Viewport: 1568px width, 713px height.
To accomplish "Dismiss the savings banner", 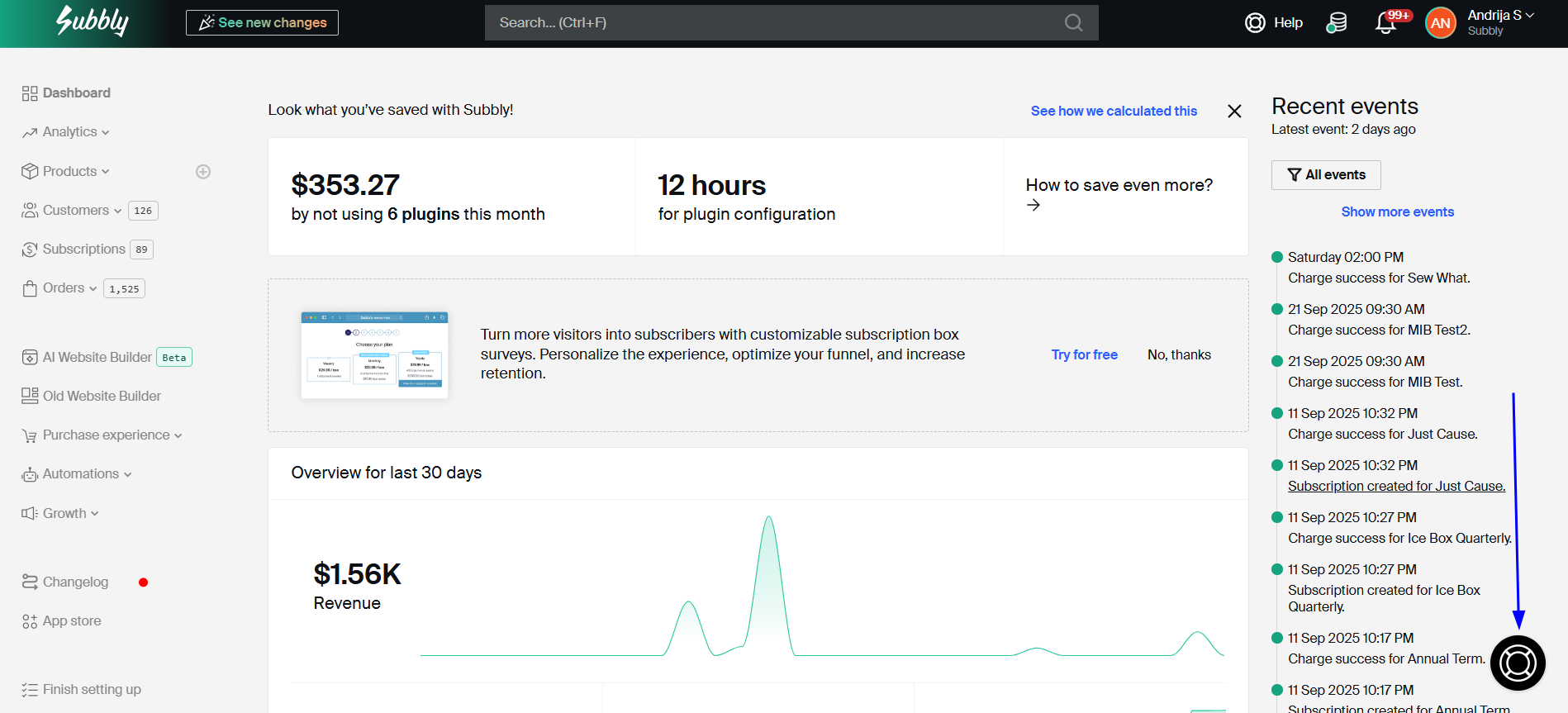I will 1234,111.
